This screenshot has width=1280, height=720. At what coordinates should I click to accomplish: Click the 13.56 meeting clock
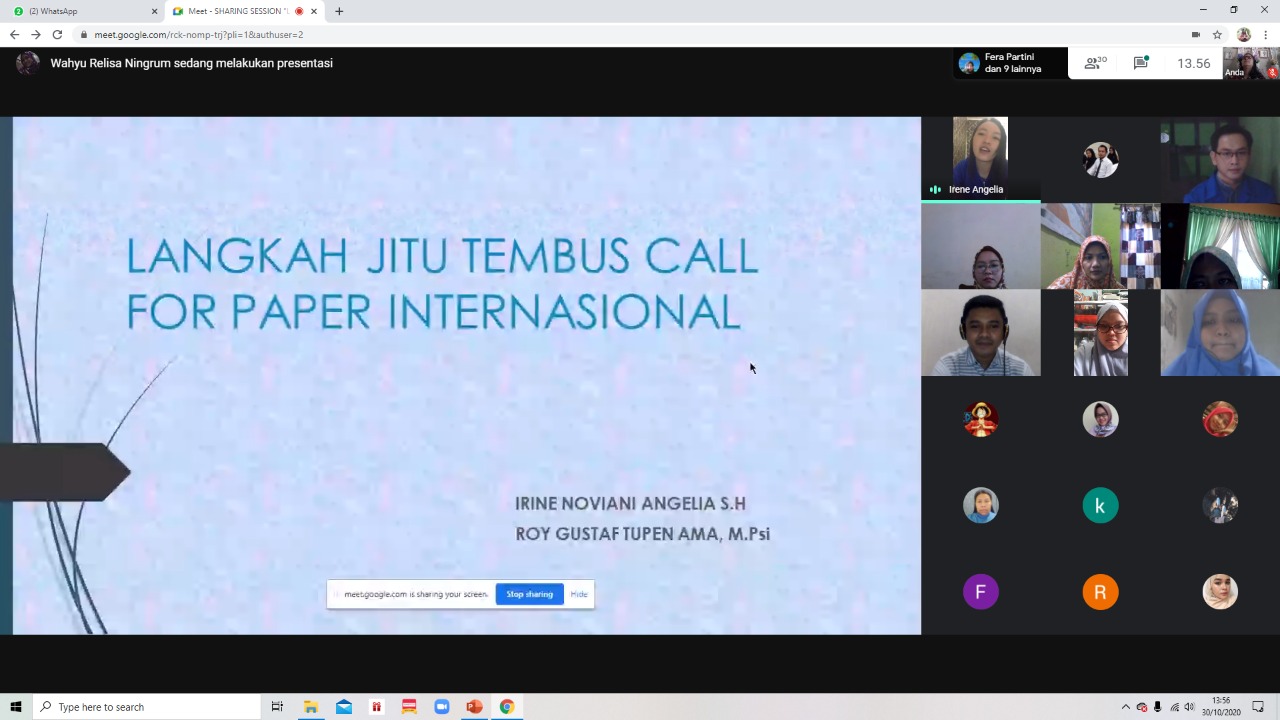coord(1193,63)
